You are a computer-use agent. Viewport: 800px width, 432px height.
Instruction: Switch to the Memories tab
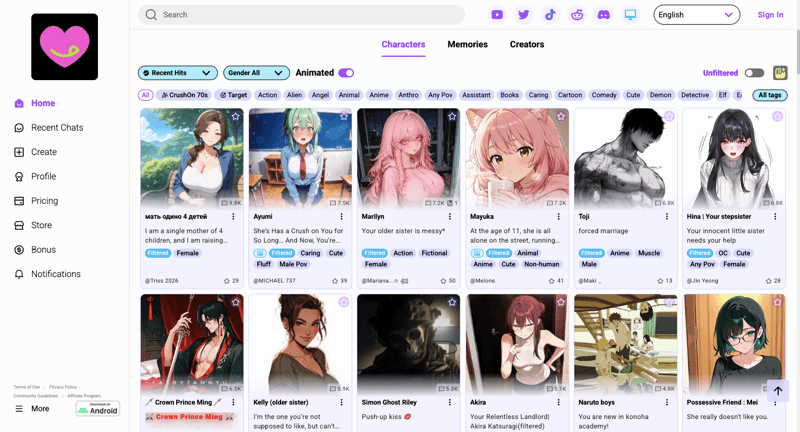tap(467, 44)
